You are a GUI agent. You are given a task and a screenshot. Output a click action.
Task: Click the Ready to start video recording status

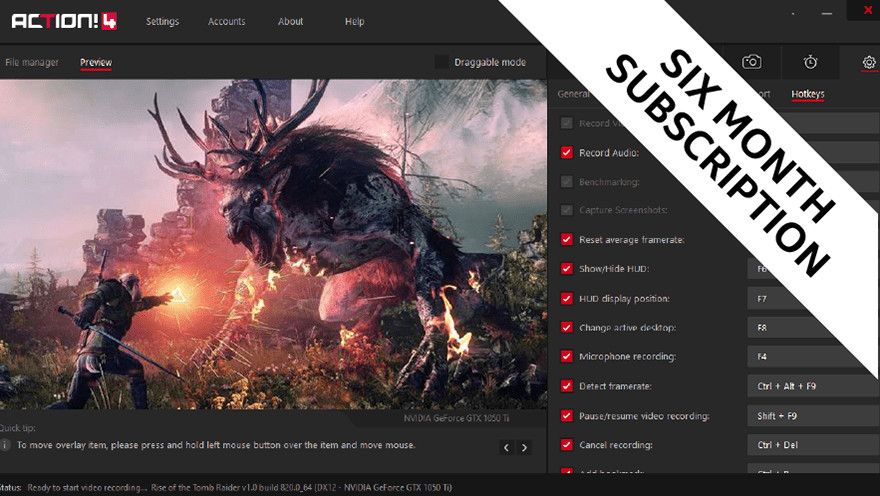86,488
